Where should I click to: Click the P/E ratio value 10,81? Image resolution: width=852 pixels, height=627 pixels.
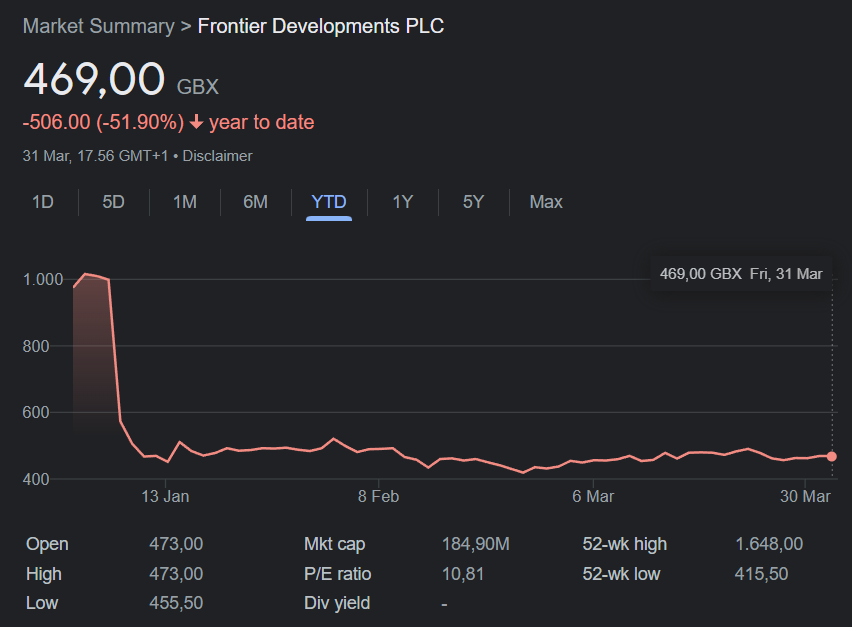463,574
